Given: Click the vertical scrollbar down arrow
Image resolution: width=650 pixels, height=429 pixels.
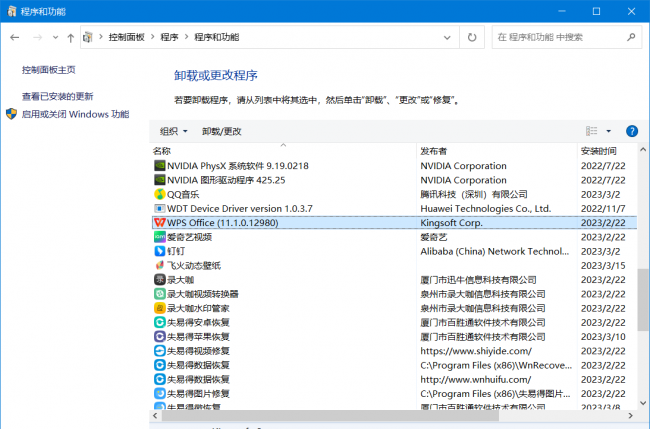Looking at the screenshot, I should (643, 402).
